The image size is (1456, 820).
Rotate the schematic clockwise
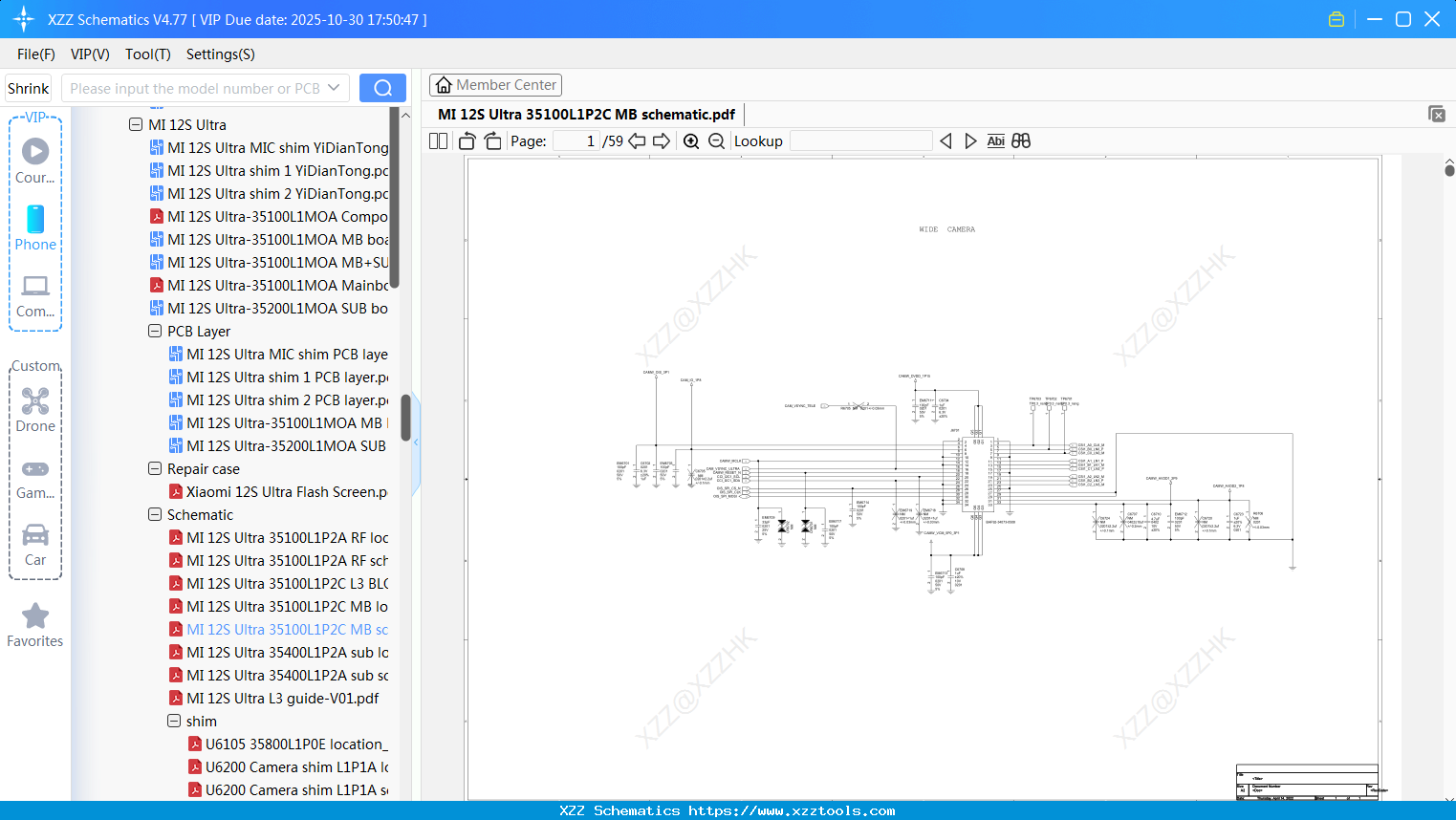tap(492, 140)
